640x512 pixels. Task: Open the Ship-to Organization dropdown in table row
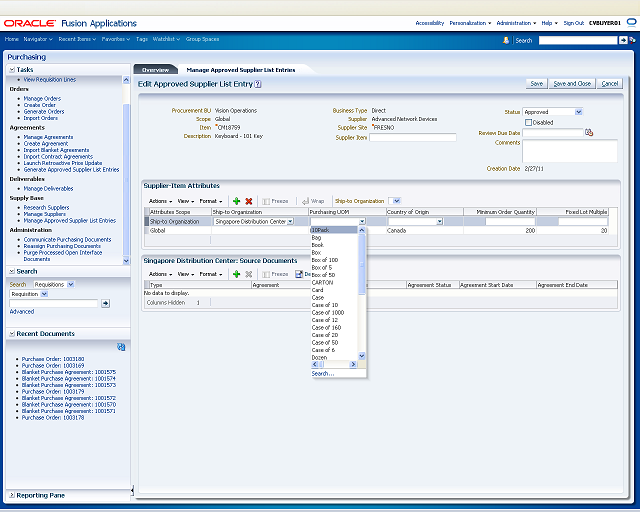coord(290,221)
